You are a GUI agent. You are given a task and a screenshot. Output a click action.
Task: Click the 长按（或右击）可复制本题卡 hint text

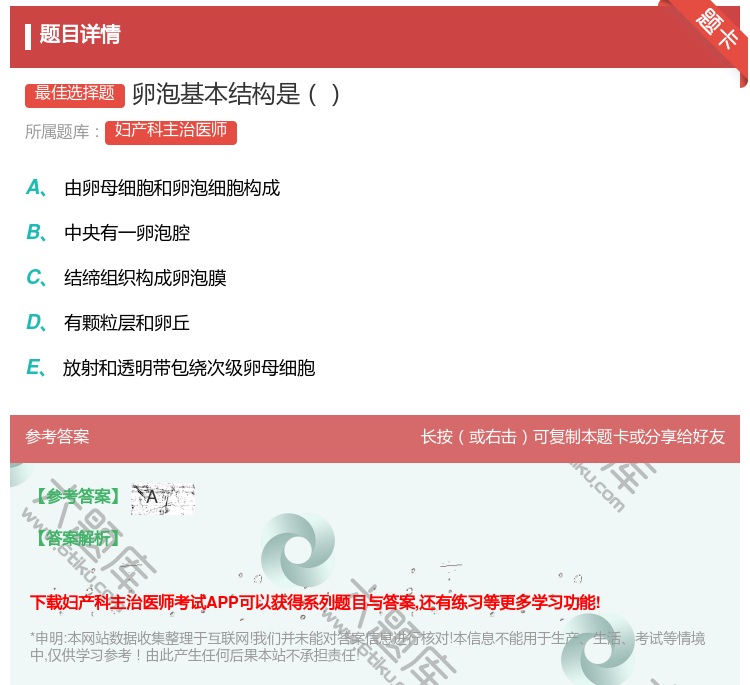[x=573, y=436]
